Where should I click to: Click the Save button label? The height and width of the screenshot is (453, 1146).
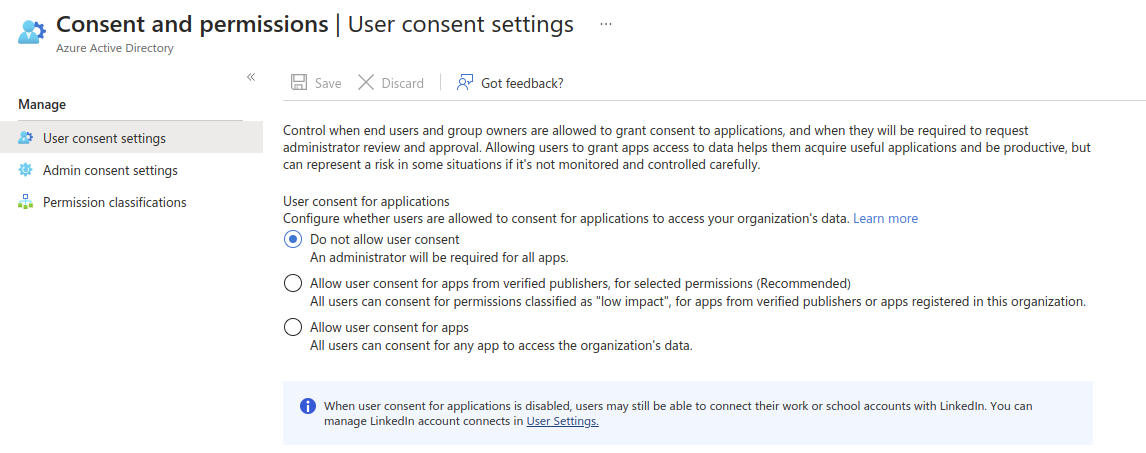coord(328,83)
